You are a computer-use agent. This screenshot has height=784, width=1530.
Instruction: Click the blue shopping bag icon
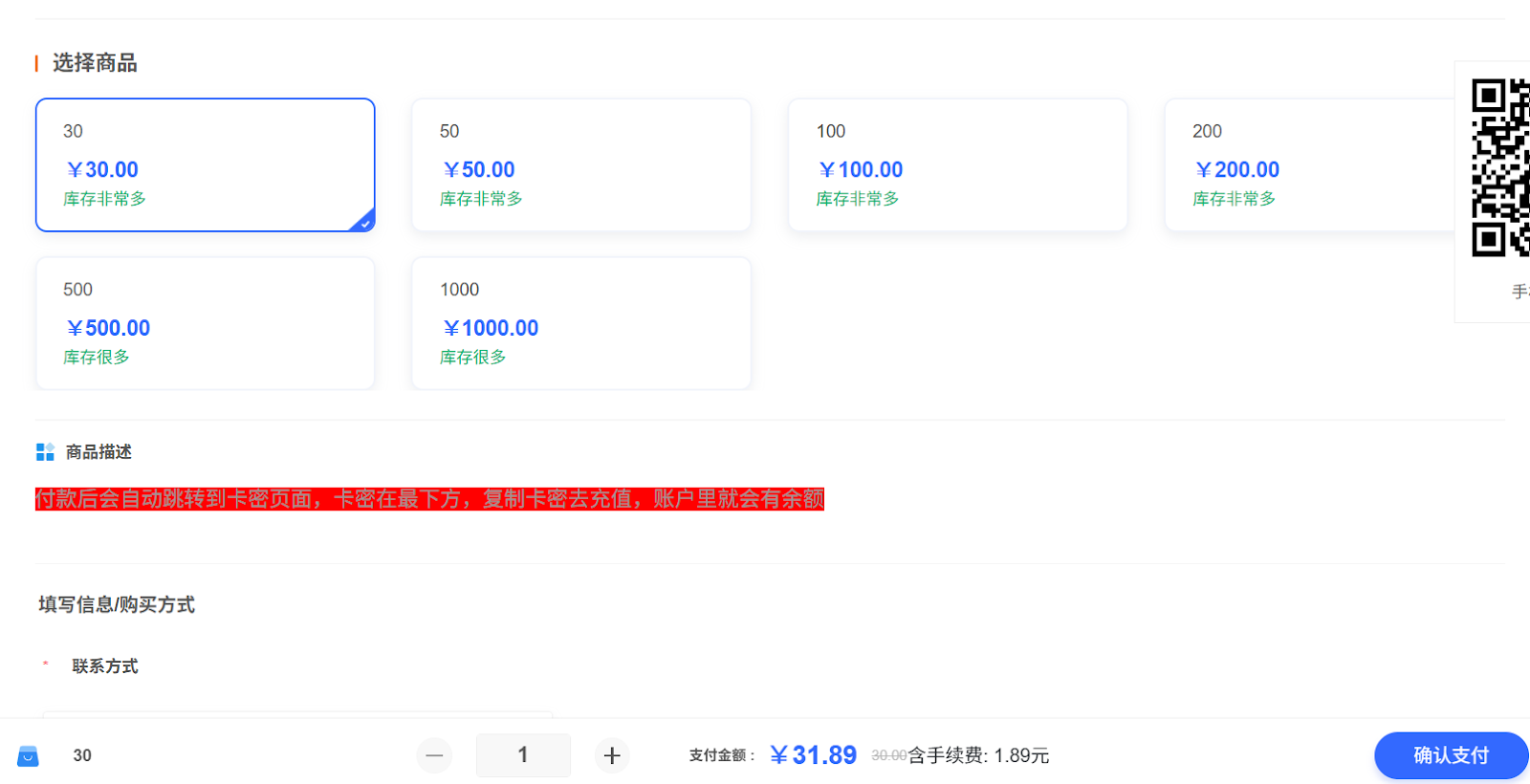pyautogui.click(x=28, y=756)
